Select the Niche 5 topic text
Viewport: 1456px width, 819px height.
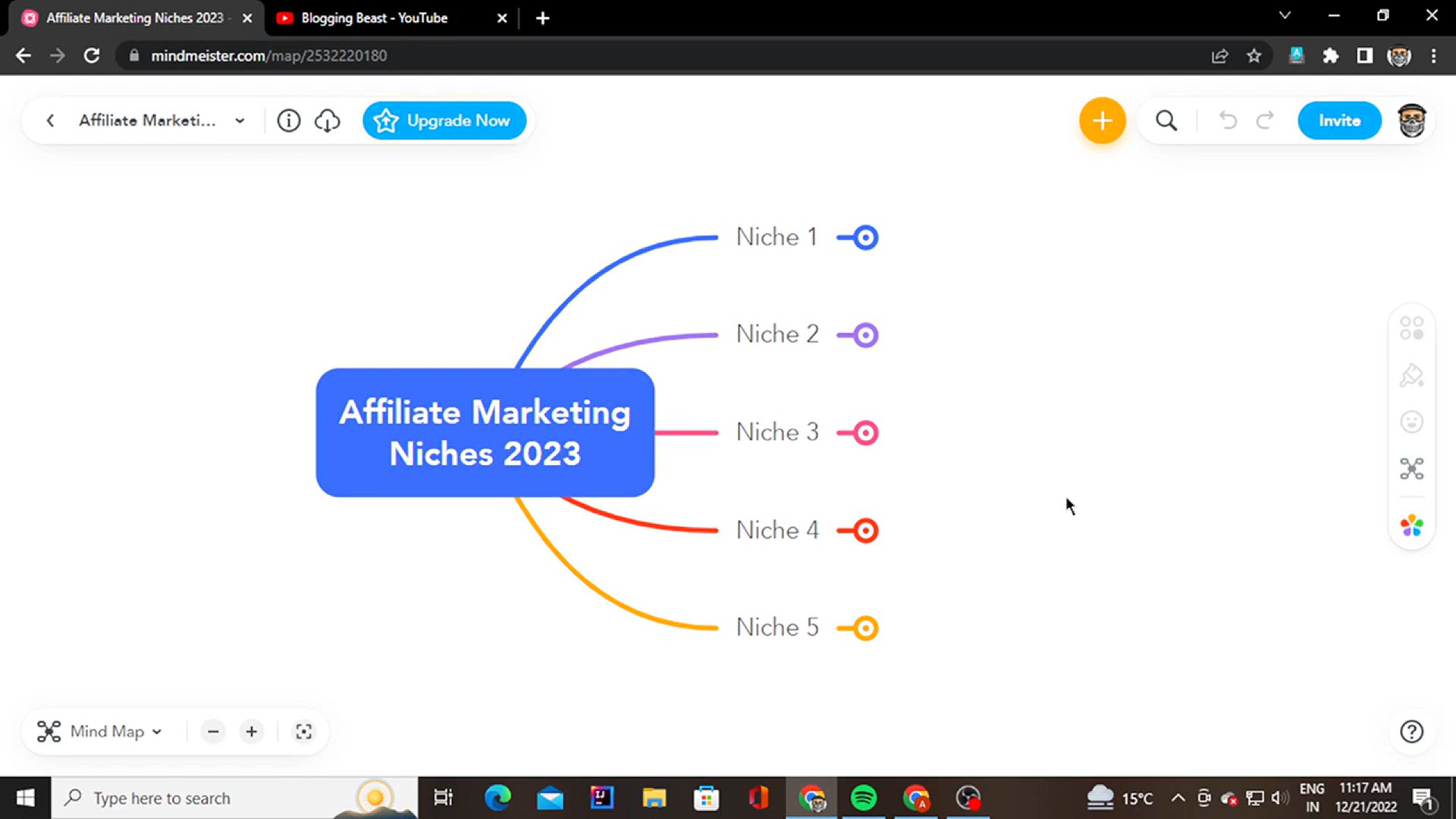[x=777, y=628]
